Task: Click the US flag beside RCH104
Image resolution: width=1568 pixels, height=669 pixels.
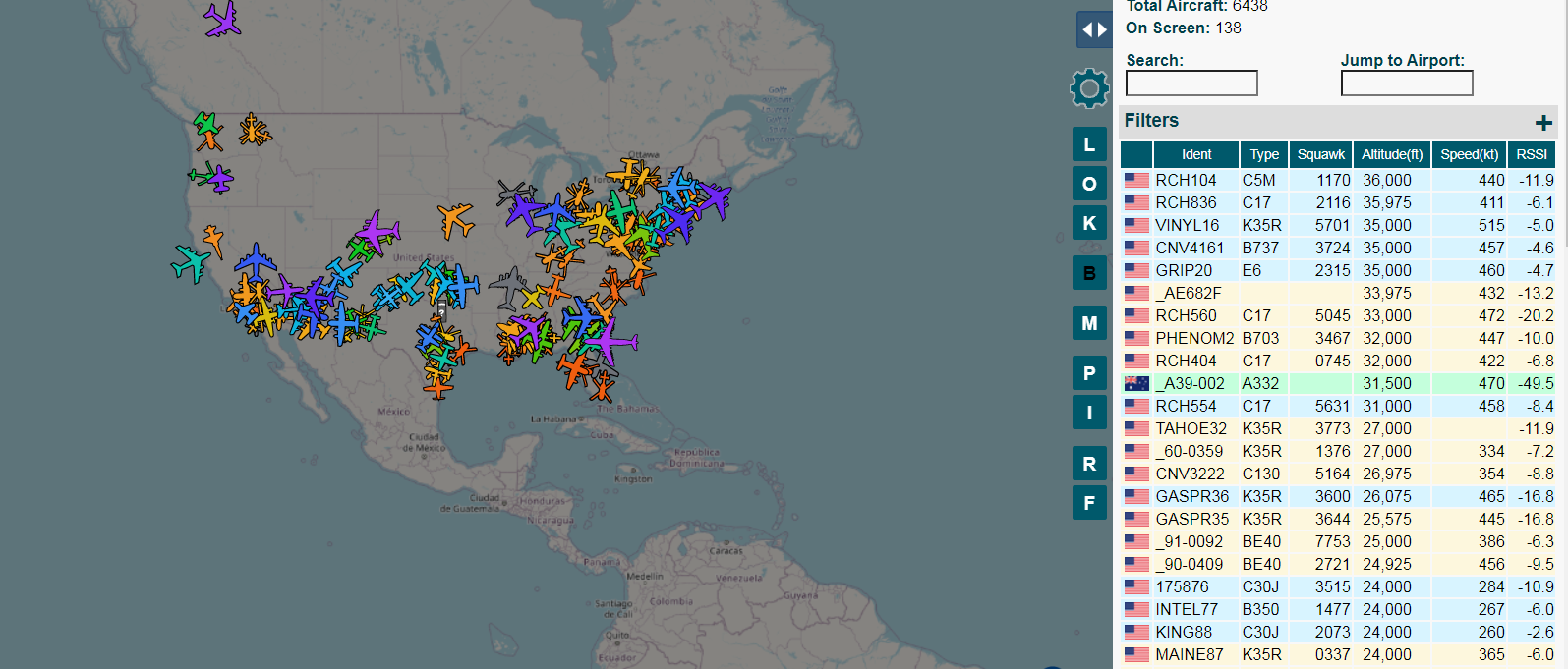Action: tap(1136, 181)
